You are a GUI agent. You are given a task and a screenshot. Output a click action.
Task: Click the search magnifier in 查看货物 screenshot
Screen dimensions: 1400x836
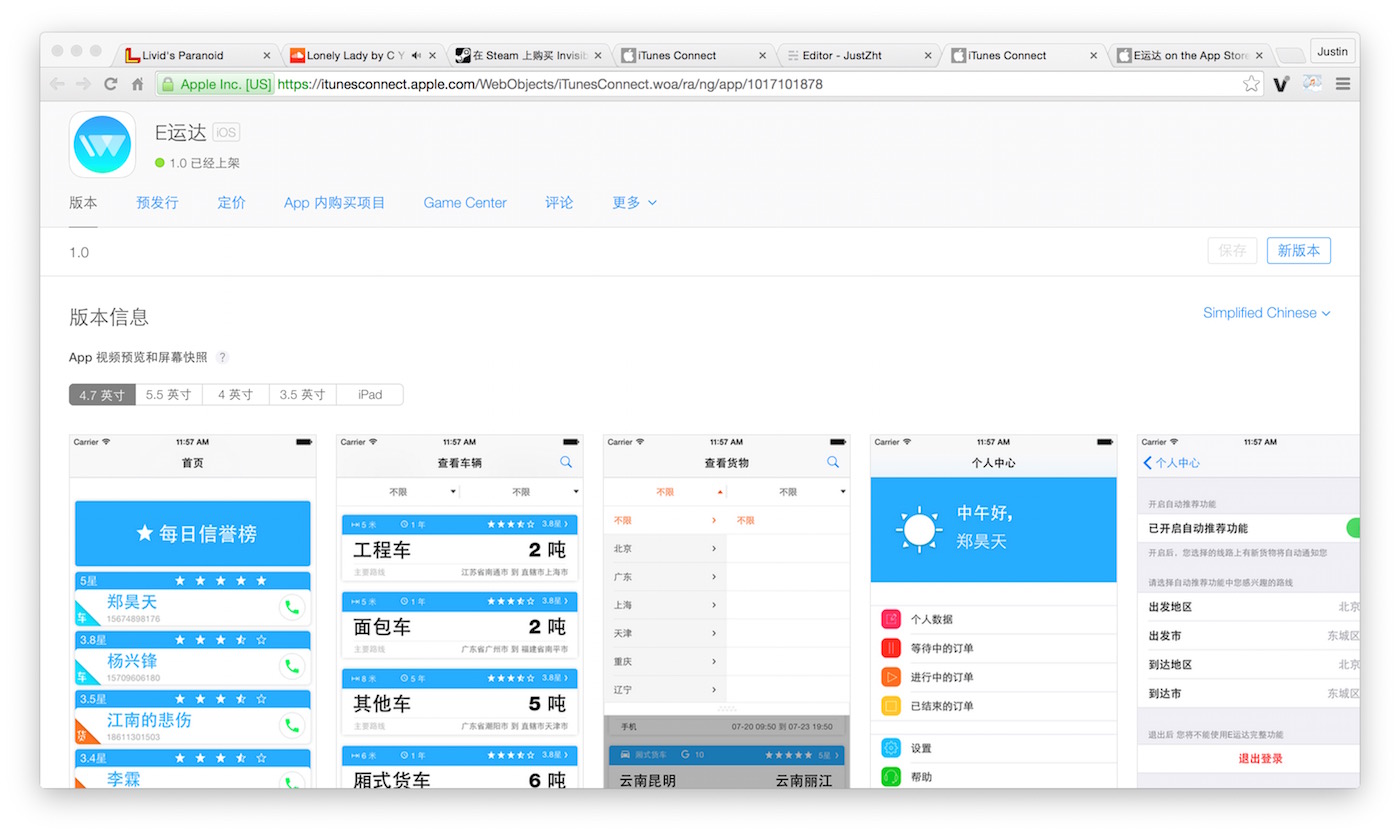point(833,462)
